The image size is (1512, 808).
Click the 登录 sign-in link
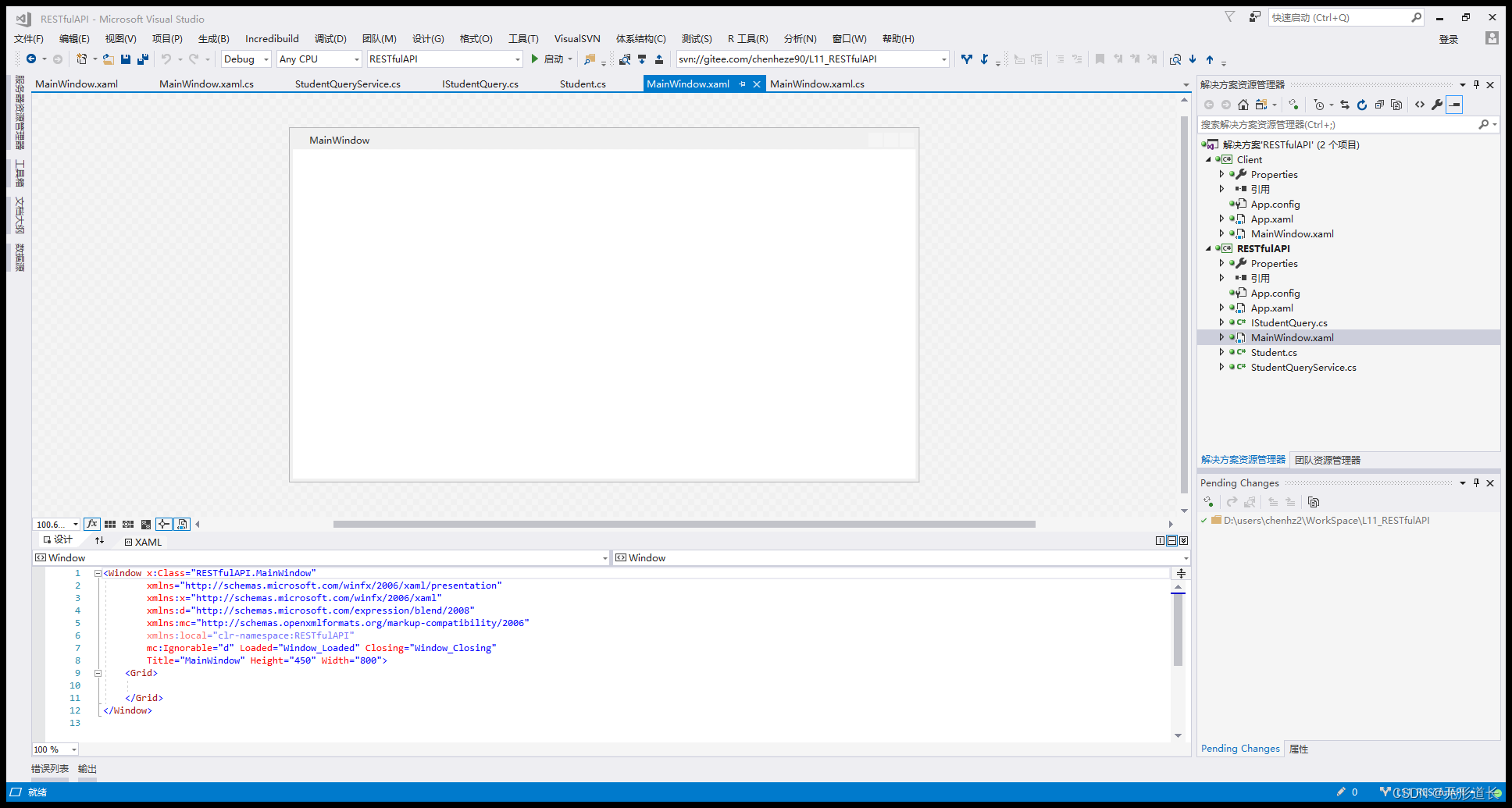pos(1449,39)
